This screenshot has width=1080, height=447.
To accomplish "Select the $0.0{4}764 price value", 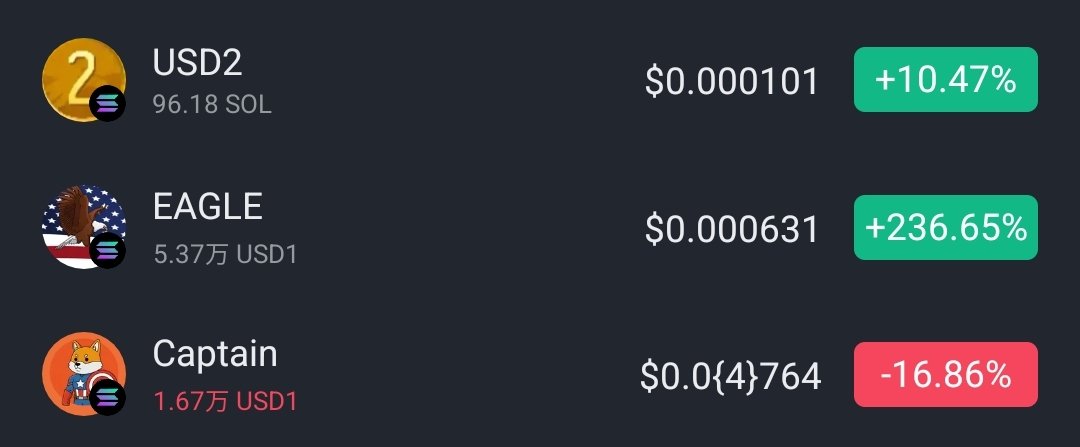I will (x=731, y=377).
